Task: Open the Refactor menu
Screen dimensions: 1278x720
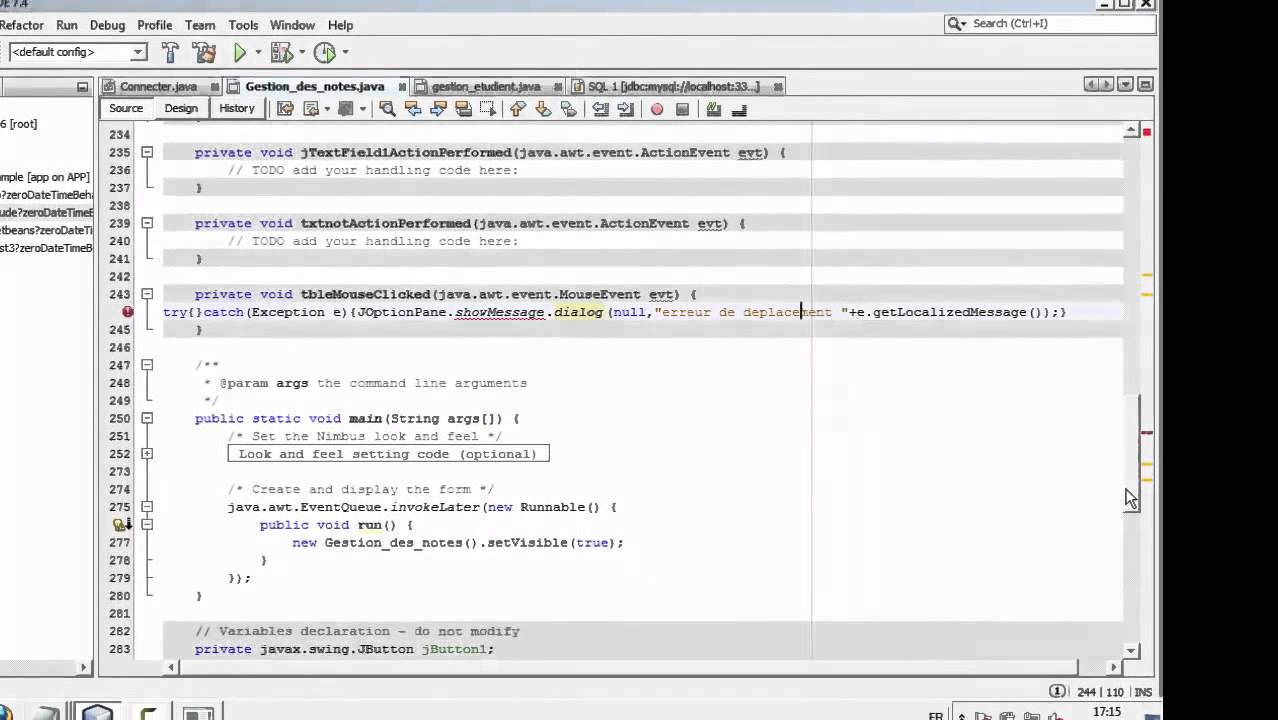Action: click(21, 25)
